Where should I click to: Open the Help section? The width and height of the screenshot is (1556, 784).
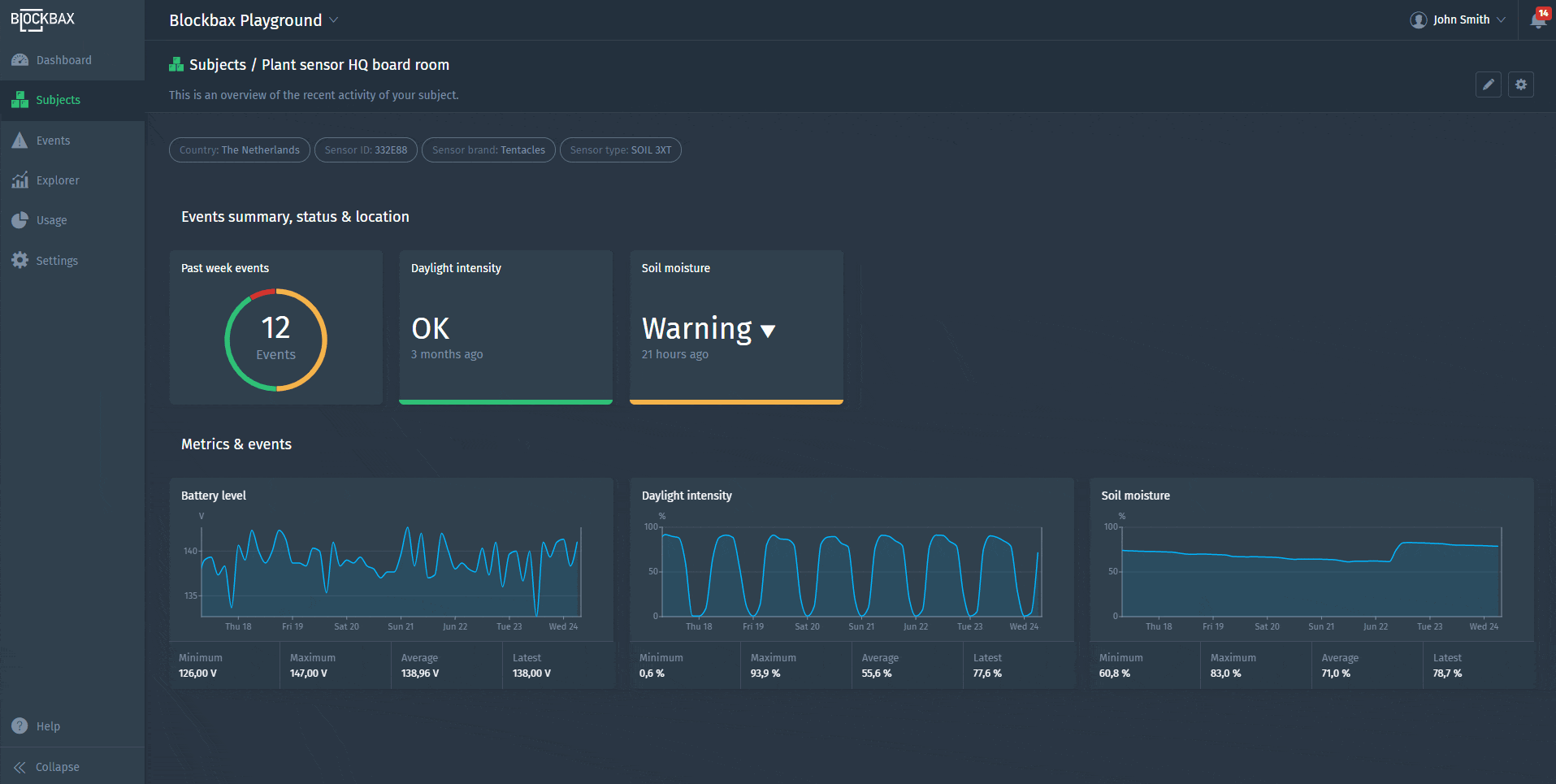pos(47,726)
